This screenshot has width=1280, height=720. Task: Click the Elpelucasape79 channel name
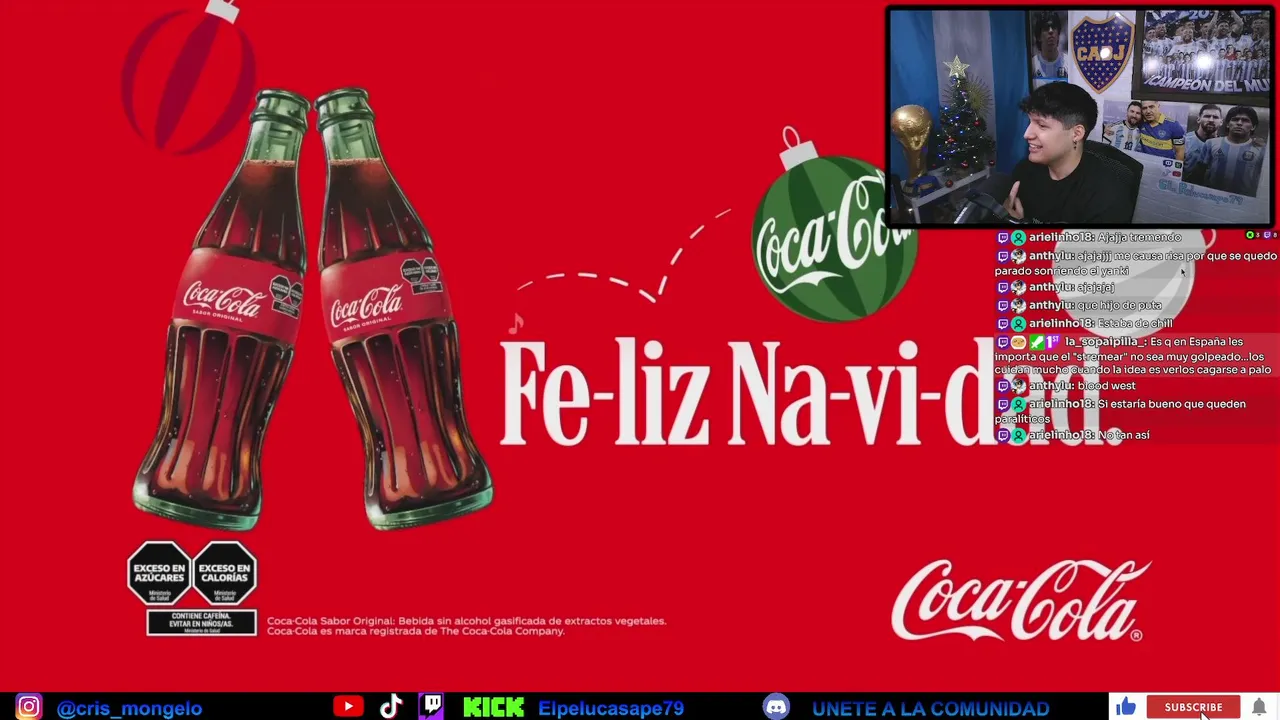point(611,708)
